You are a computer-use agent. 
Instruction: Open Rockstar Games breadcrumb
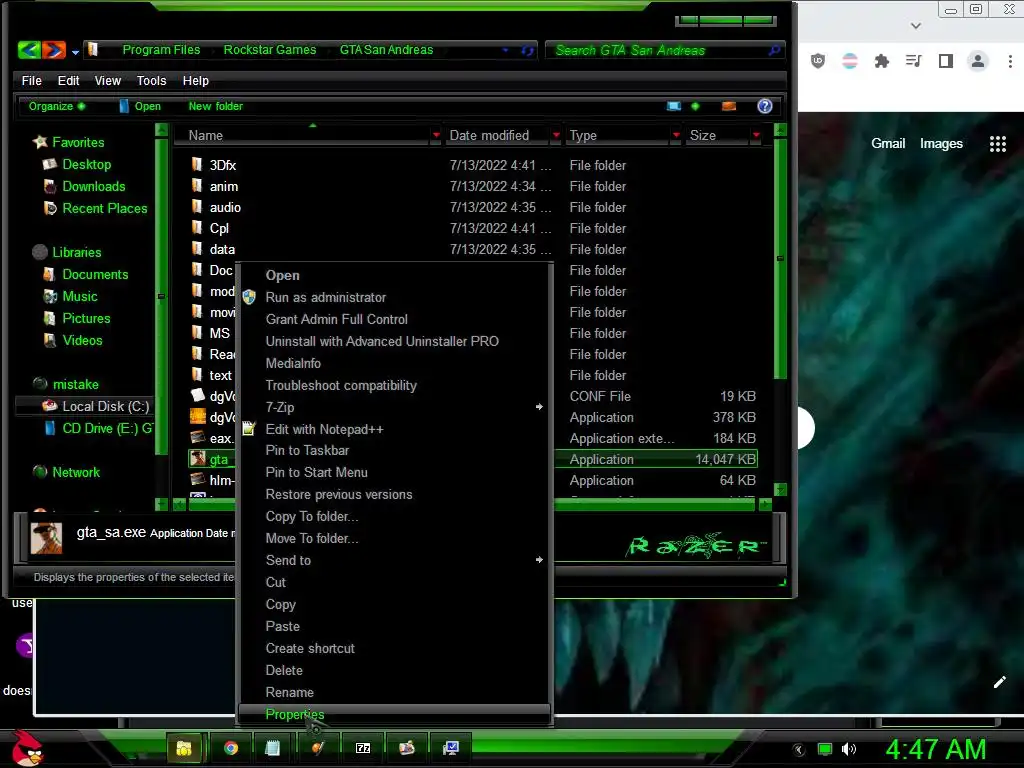[270, 50]
